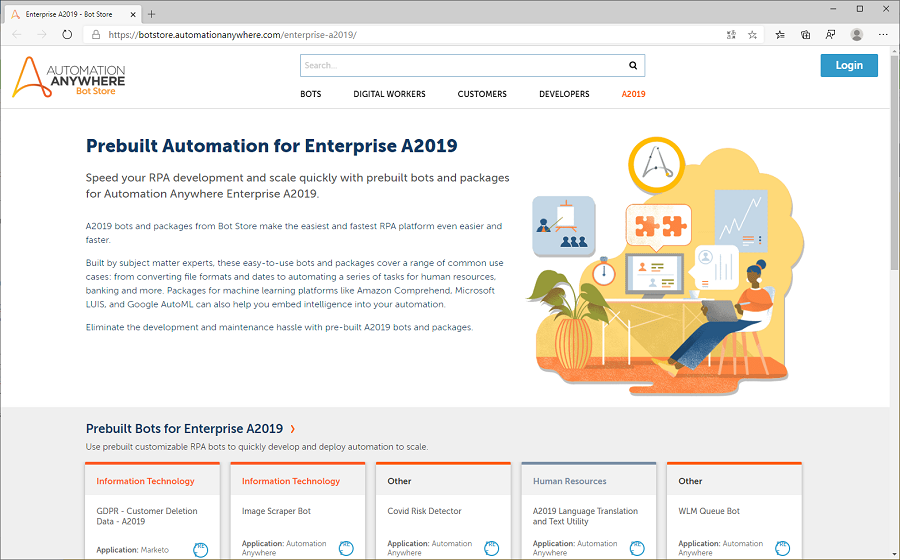Click the Login button
900x560 pixels.
click(849, 65)
